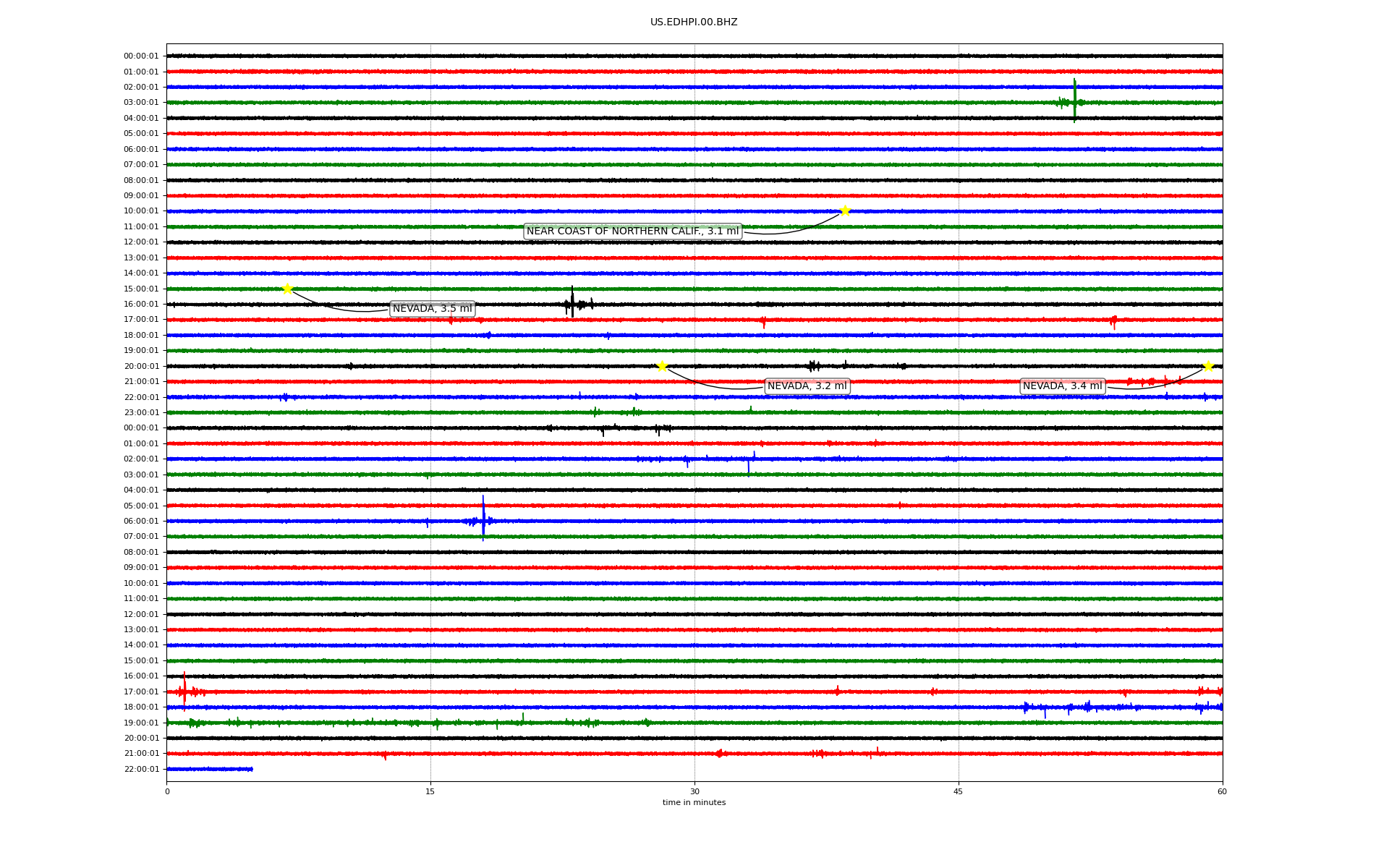Viewport: 1389px width, 868px height.
Task: Click the blue spike on lower 06:00:01 trace
Action: [483, 519]
